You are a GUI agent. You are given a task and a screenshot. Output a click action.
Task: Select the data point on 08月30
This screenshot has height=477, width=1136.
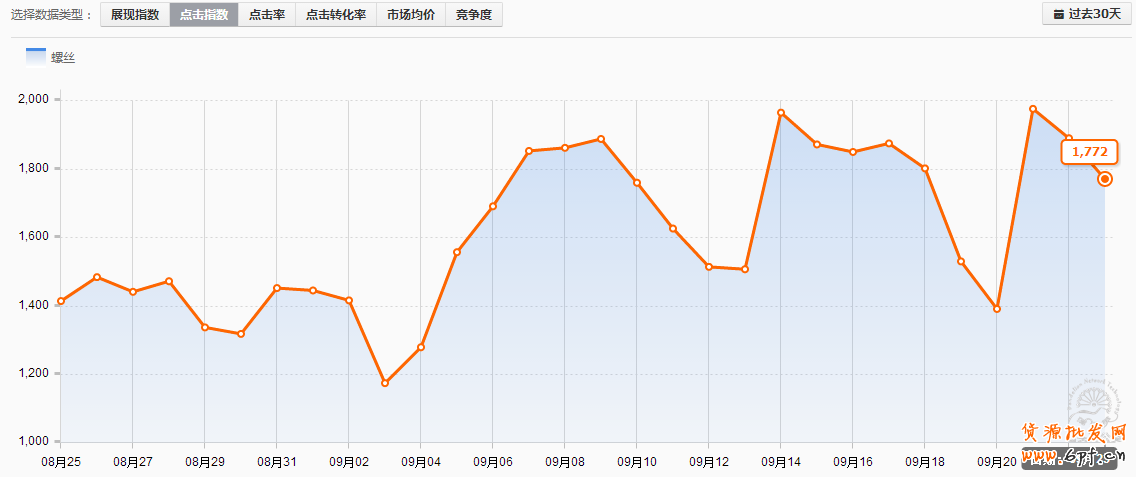point(241,334)
